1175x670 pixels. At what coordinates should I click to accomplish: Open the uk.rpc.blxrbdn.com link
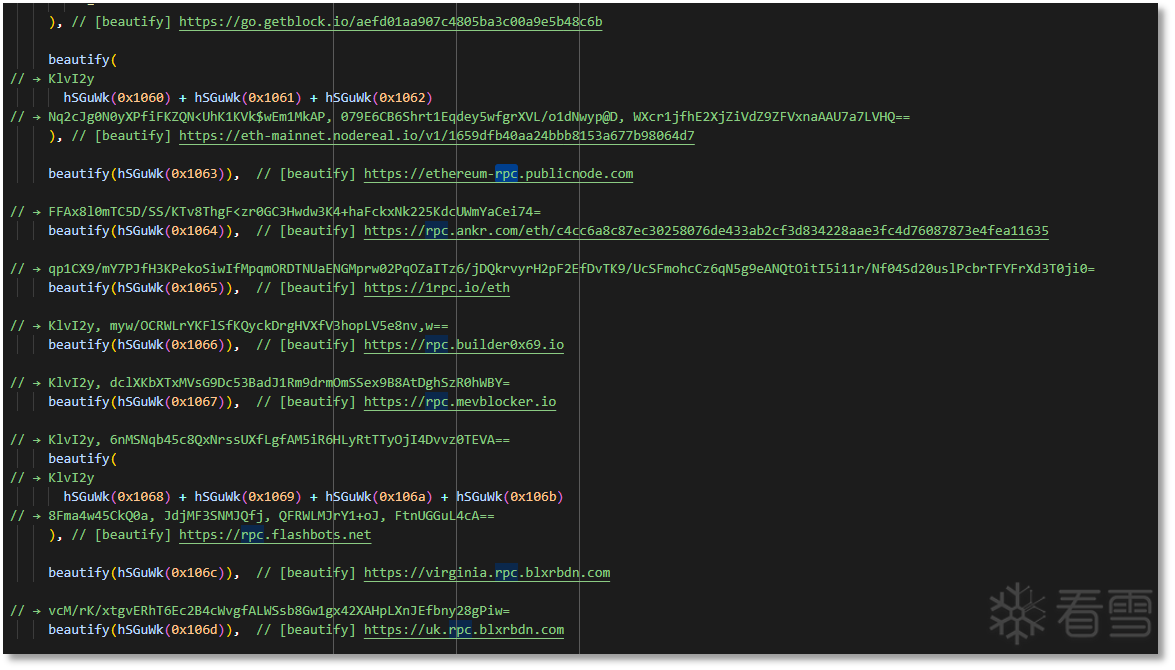[x=464, y=630]
